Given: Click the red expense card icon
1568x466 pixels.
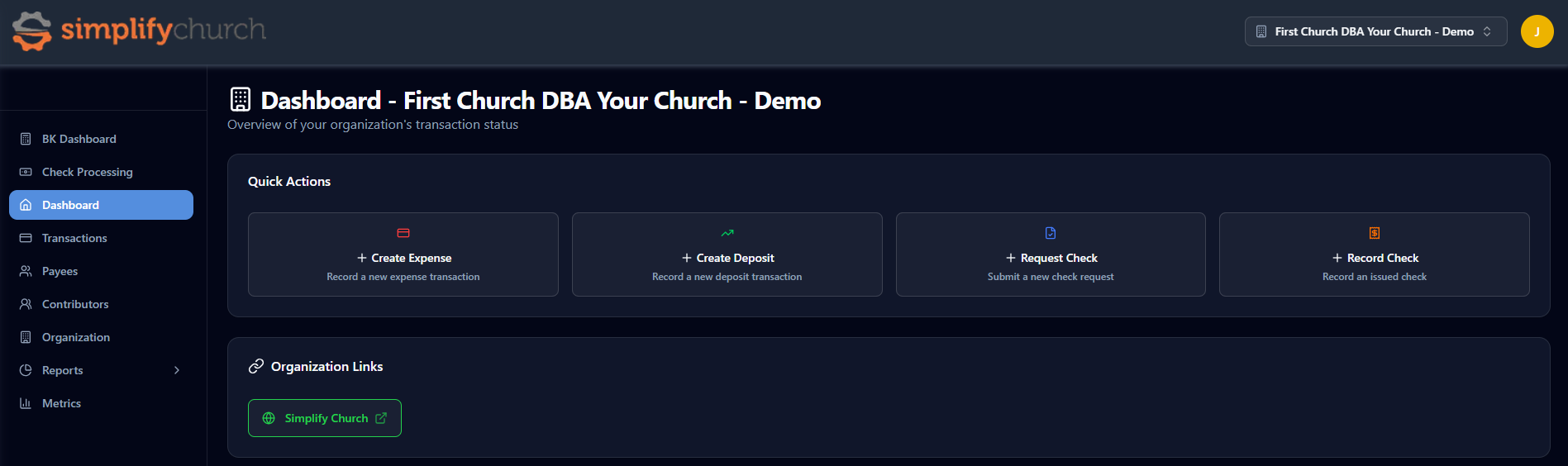Looking at the screenshot, I should click(403, 233).
